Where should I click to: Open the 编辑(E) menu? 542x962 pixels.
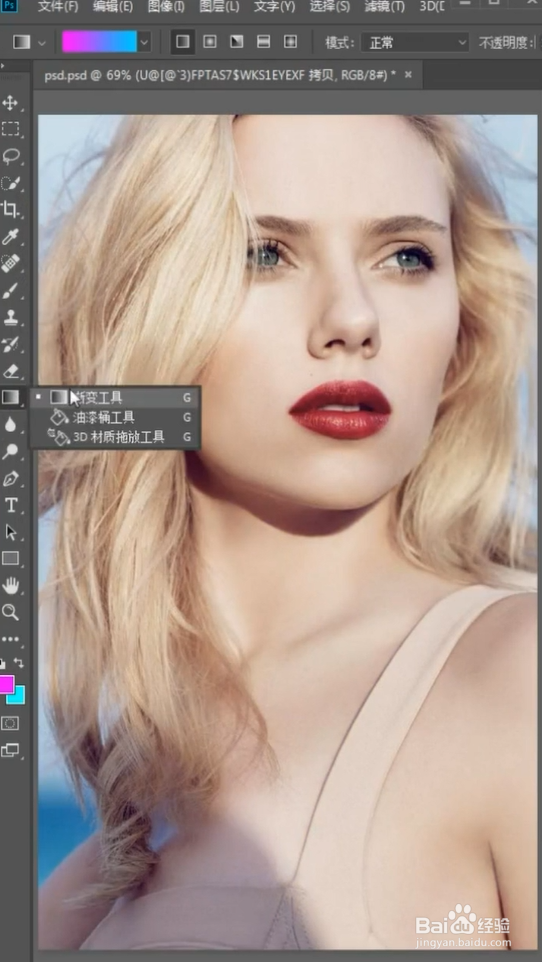coord(112,7)
